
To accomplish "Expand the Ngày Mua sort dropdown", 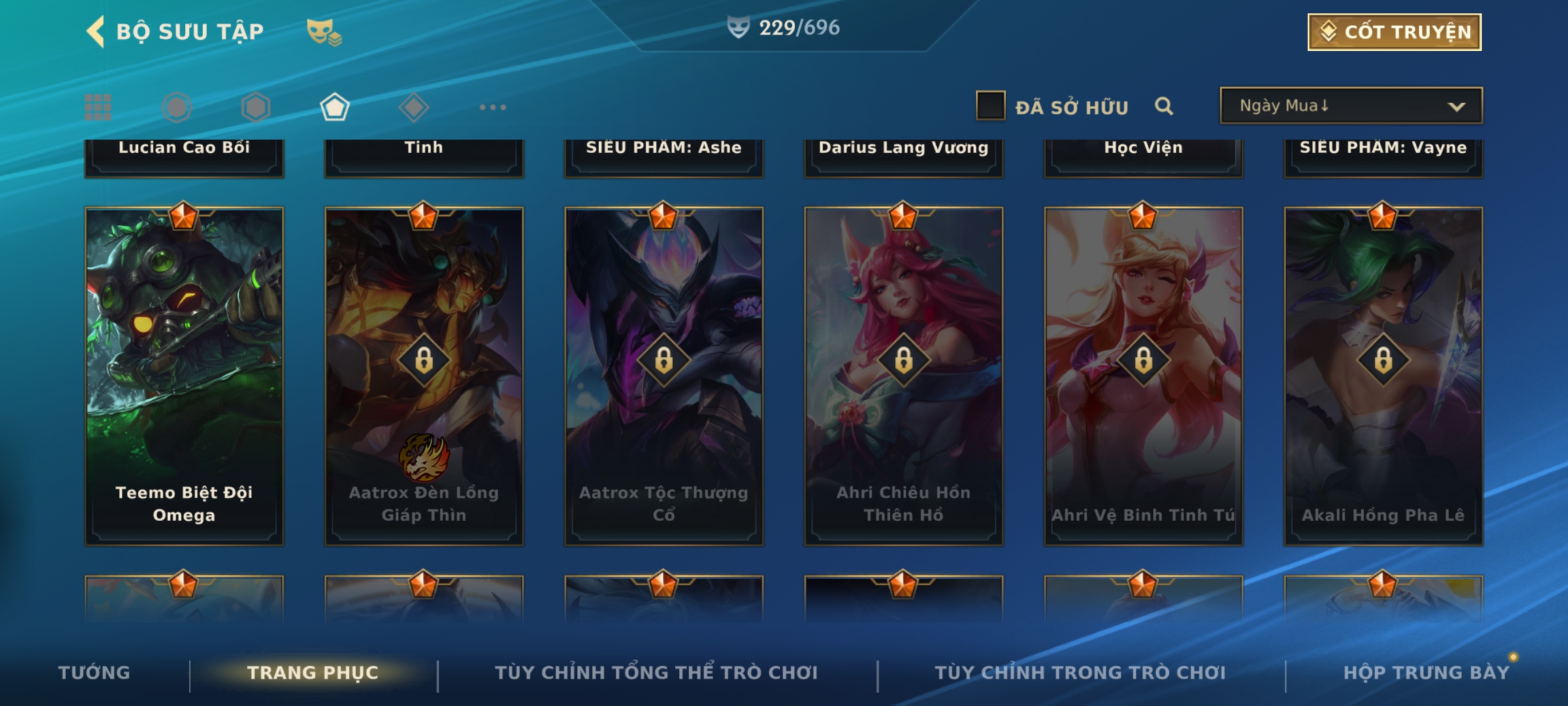I will point(1351,105).
